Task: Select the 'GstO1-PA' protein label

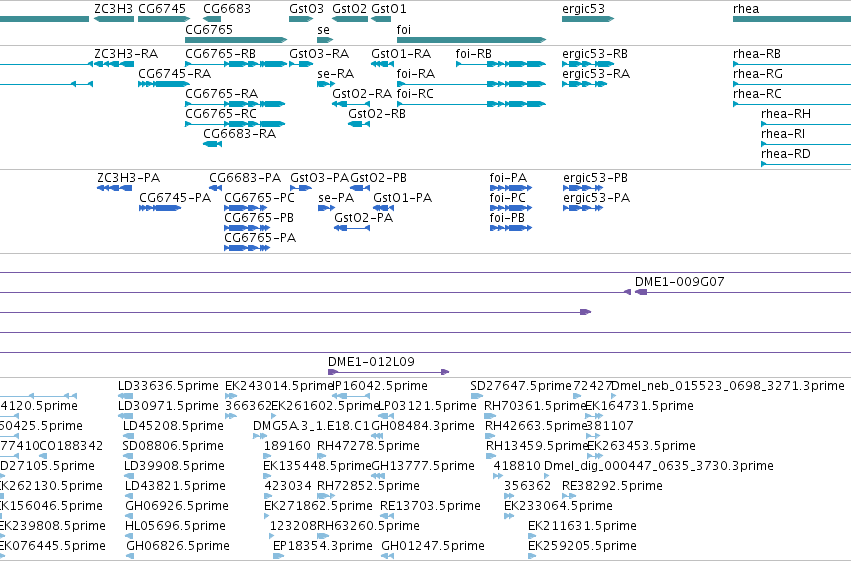Action: click(x=402, y=198)
